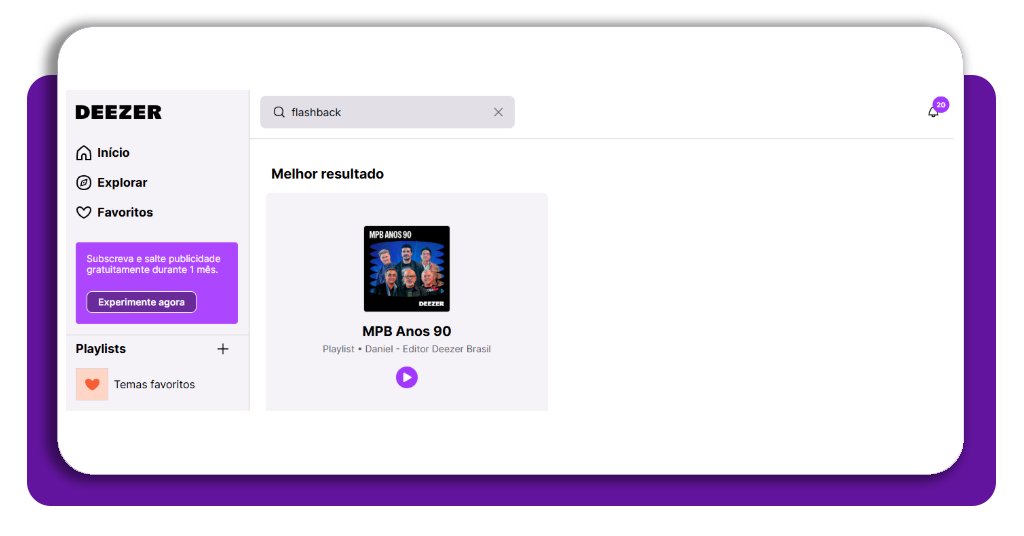Click the Playlists heading
The width and height of the screenshot is (1024, 536).
(101, 349)
